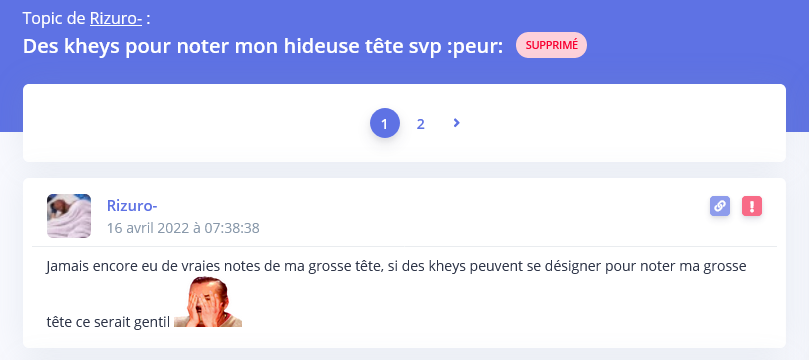The image size is (809, 360).
Task: Open Rizuro- profile from the post author name
Action: [132, 205]
